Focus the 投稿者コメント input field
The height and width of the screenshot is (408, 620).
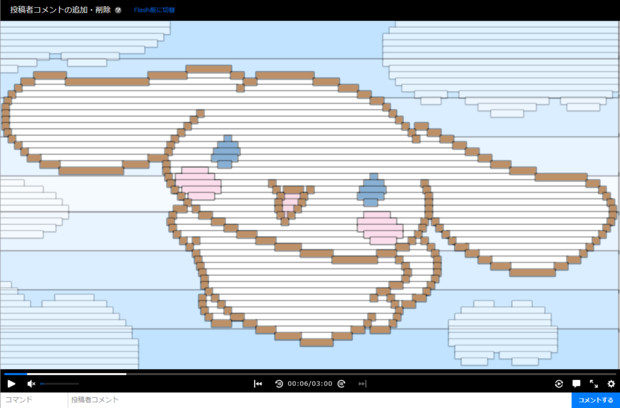(320, 400)
